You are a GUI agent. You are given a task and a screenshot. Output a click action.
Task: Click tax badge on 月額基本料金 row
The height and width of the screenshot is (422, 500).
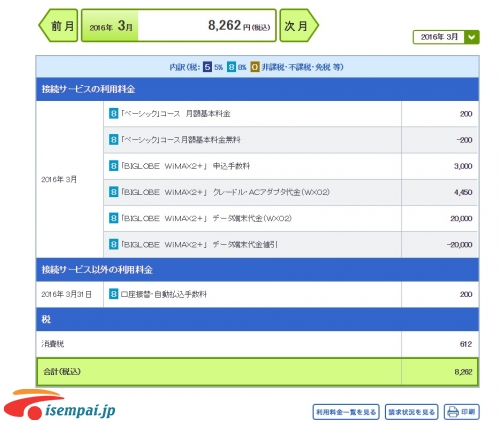pos(114,114)
